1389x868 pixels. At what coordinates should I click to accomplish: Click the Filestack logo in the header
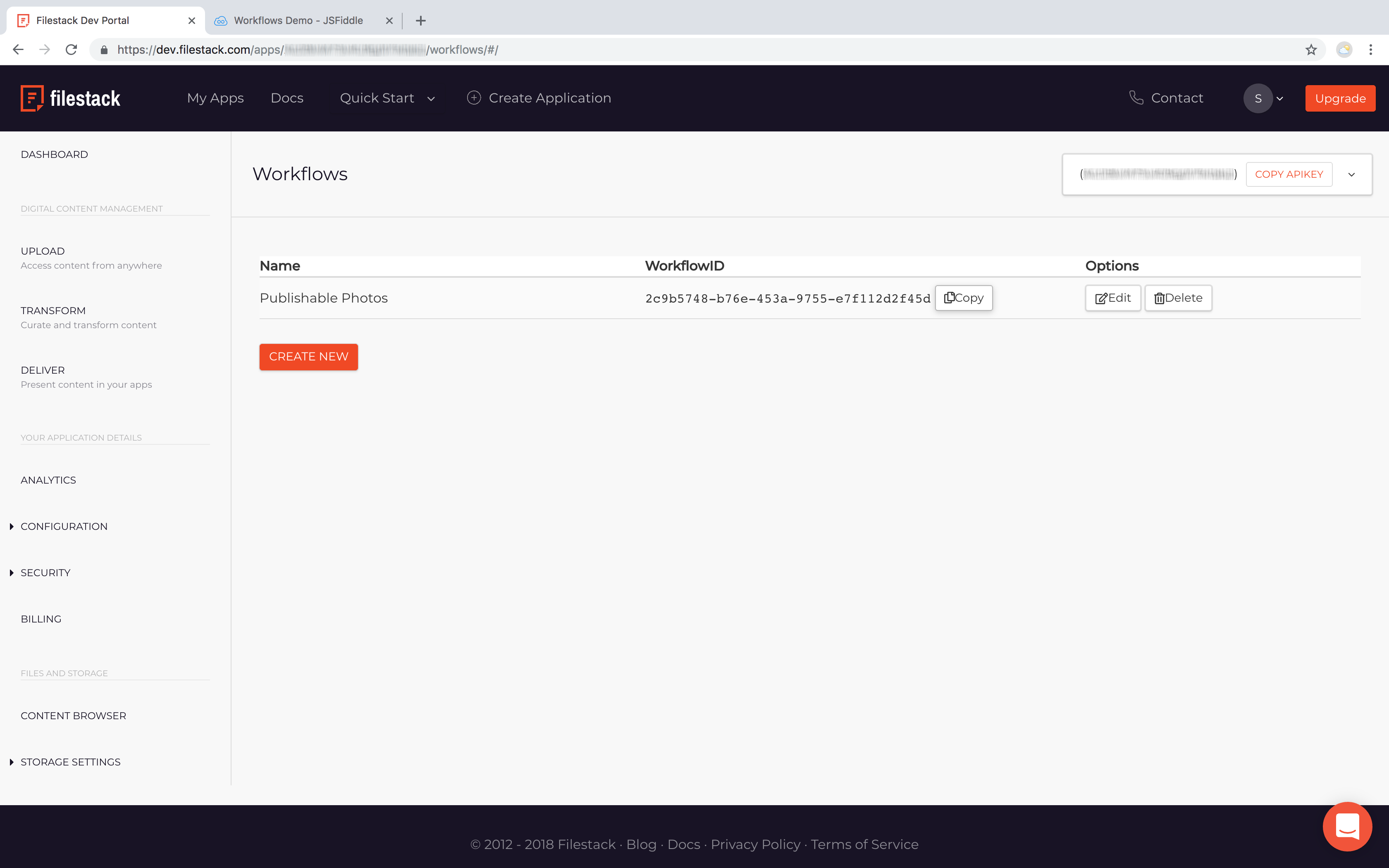point(71,98)
